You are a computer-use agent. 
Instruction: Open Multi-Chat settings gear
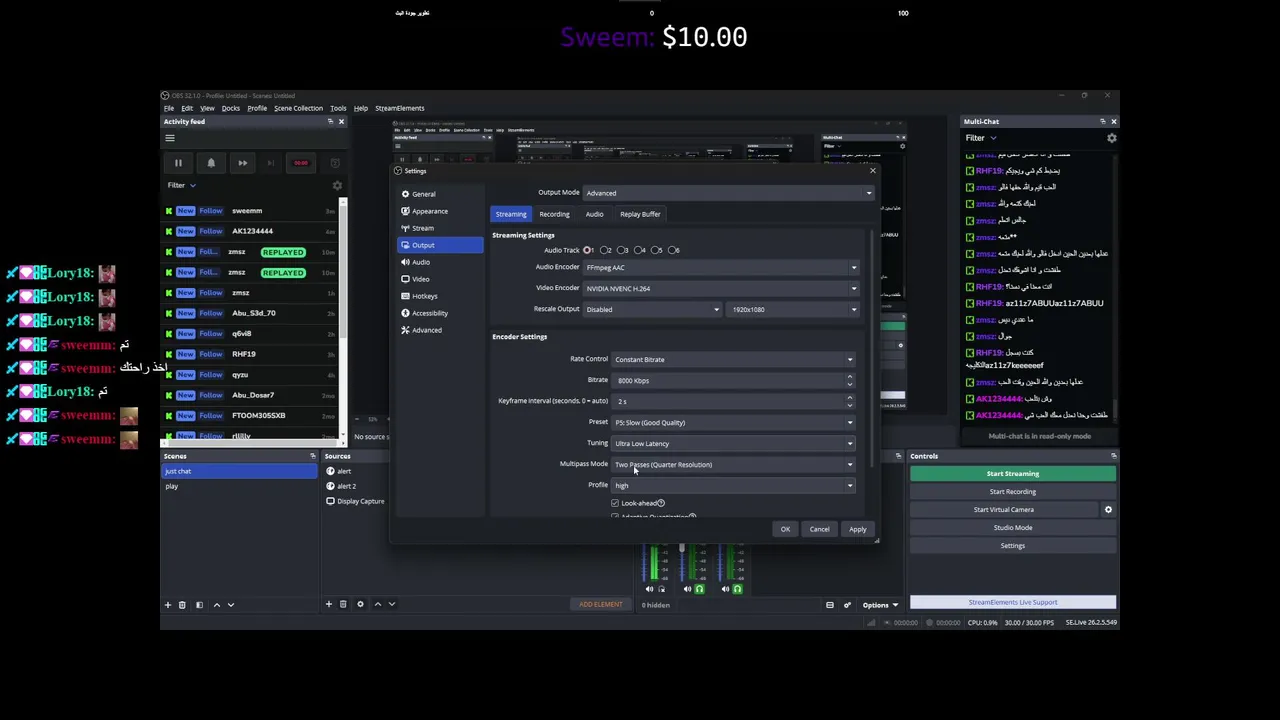1111,138
